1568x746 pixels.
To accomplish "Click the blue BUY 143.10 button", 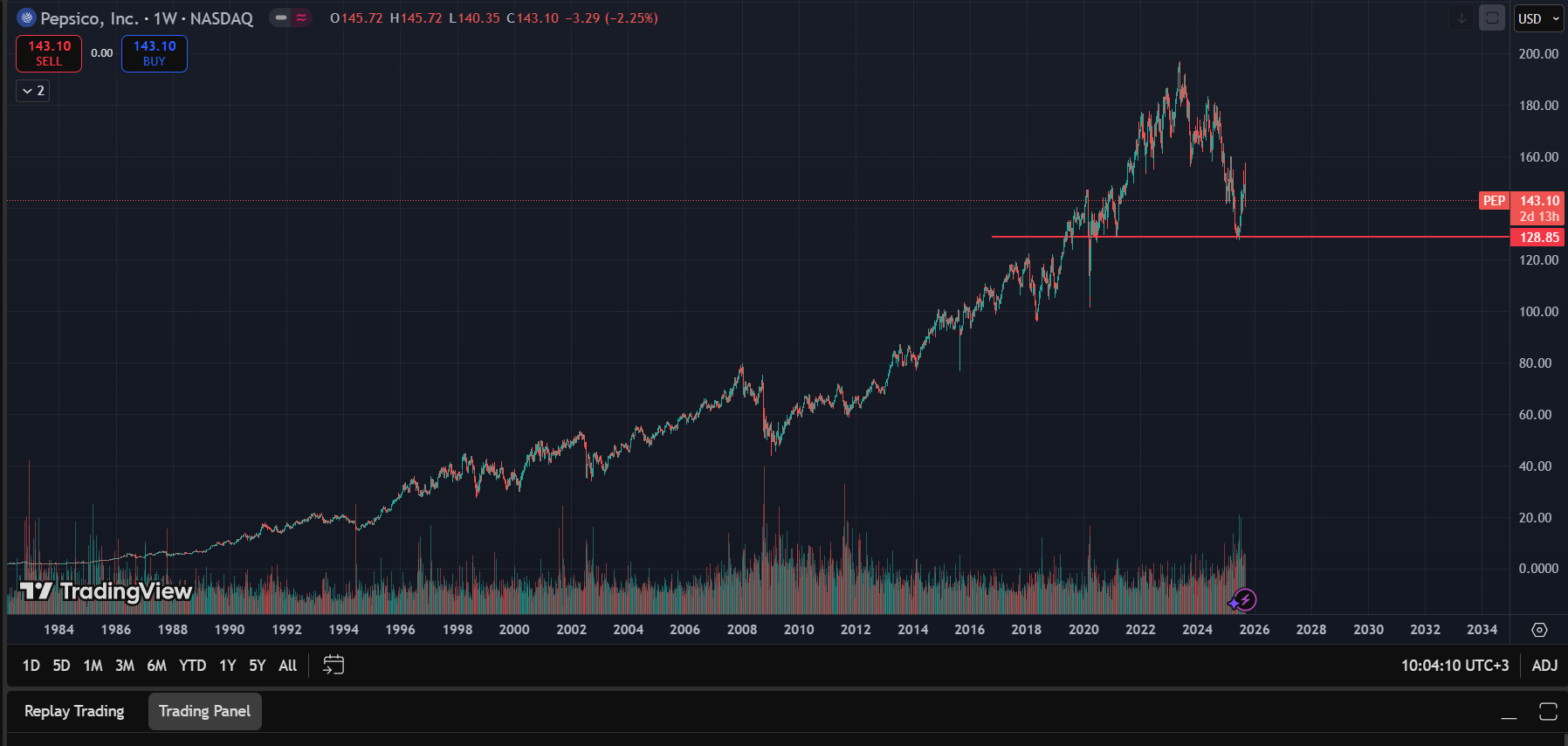I will click(x=155, y=53).
